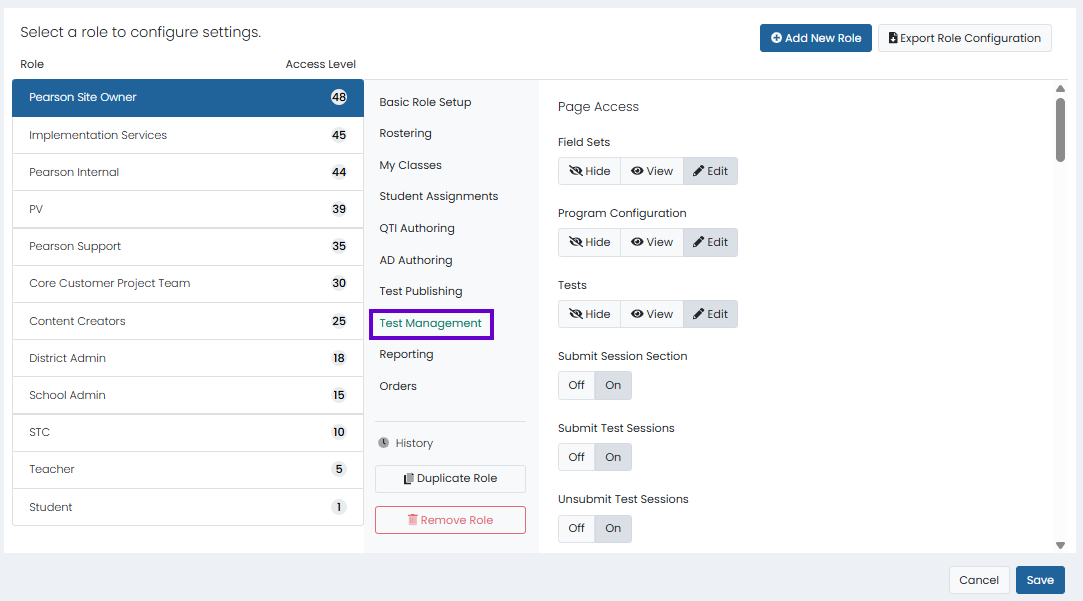This screenshot has height=601, width=1083.
Task: Select the PV role
Action: [x=188, y=209]
